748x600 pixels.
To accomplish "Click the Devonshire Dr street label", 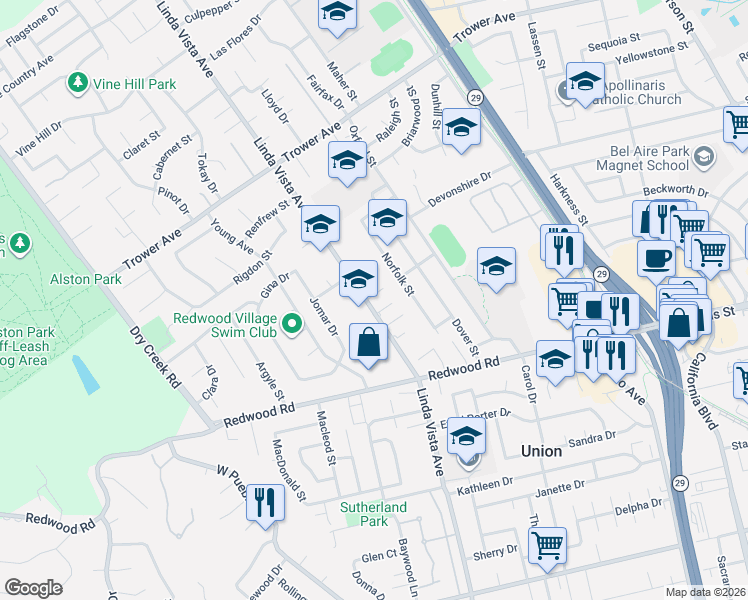I will coord(459,189).
